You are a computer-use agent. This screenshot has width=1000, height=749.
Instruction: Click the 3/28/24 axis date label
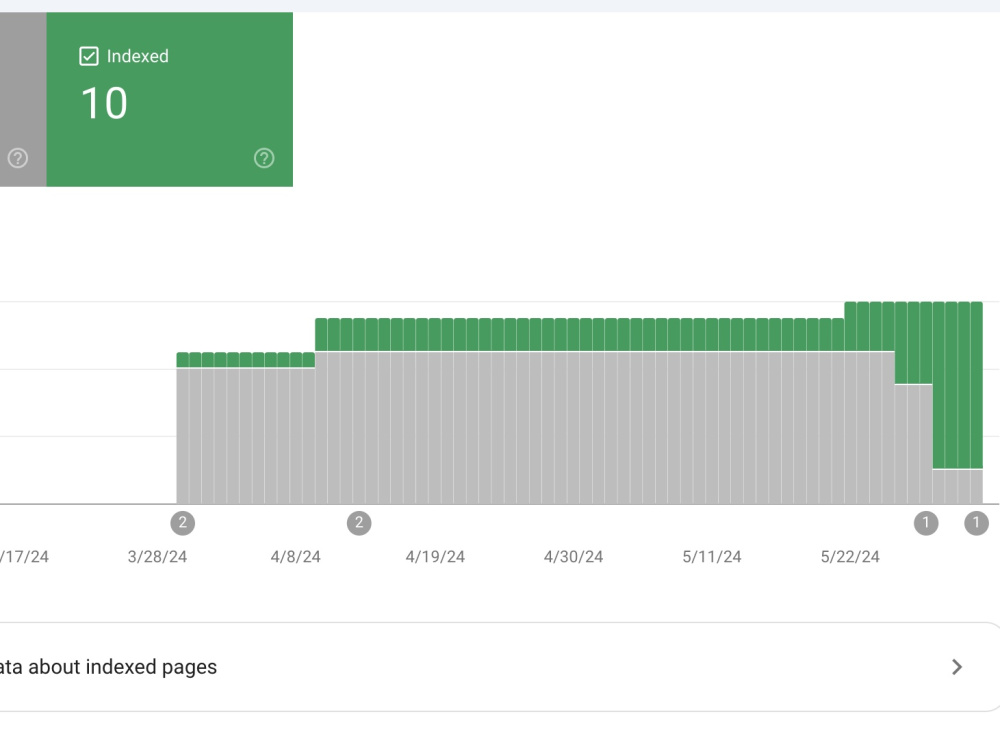[x=158, y=557]
